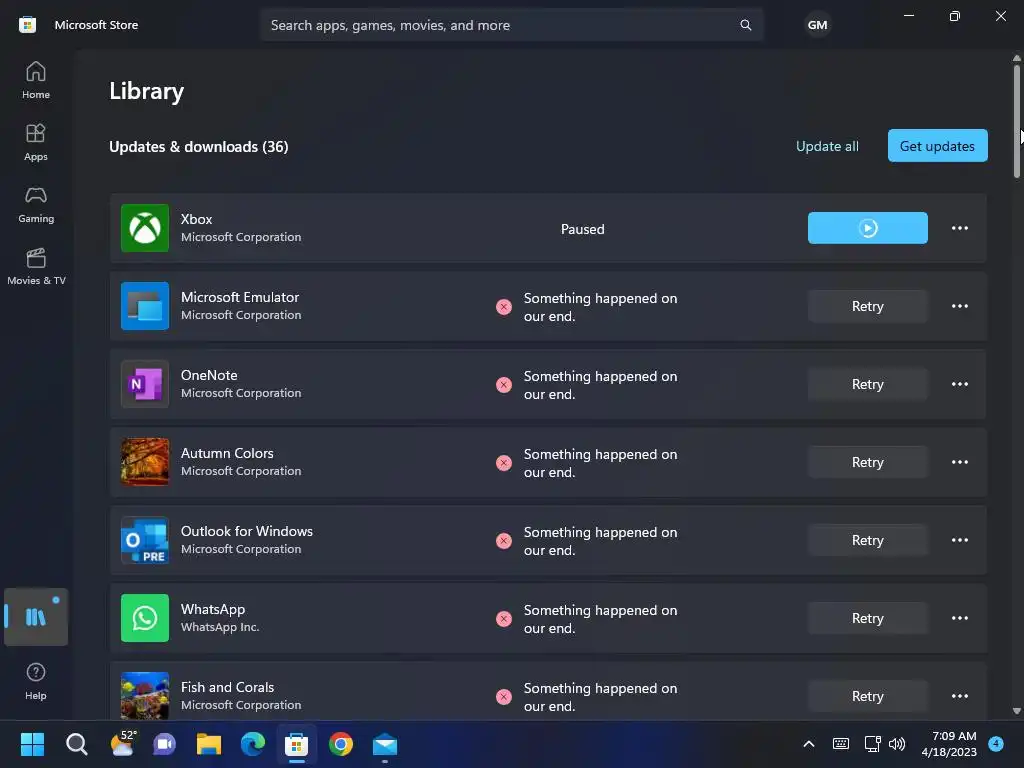Show hidden system tray icons
Screen dimensions: 1024x768
808,744
